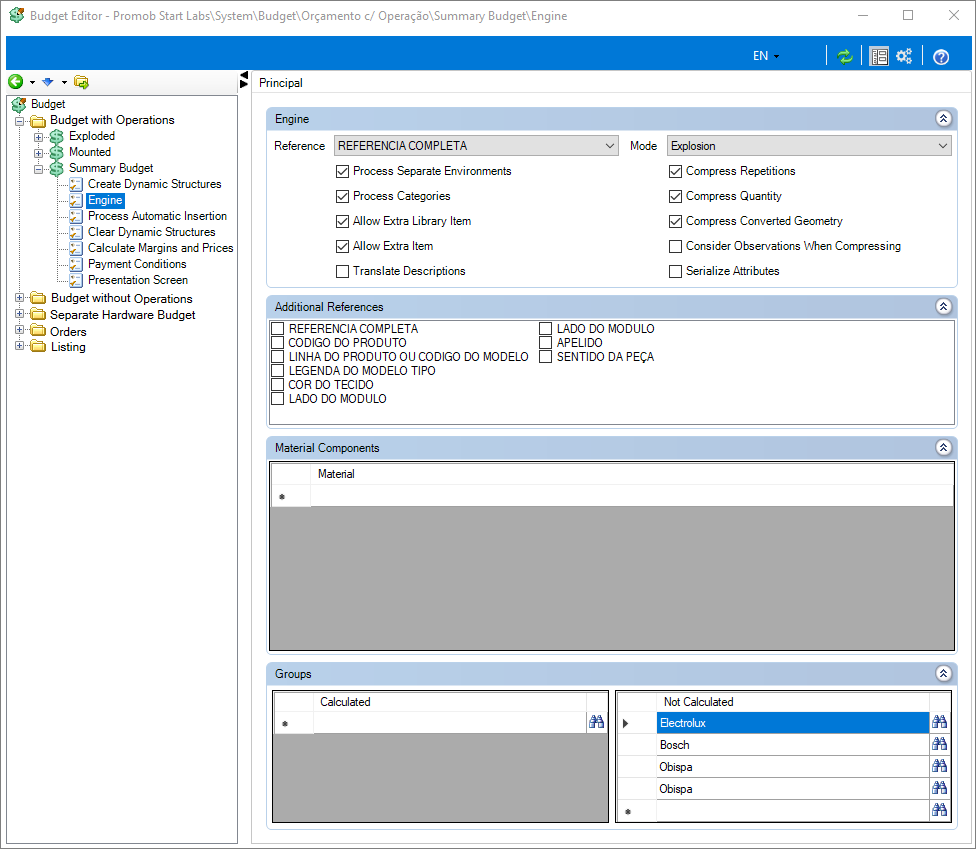This screenshot has height=849, width=976.
Task: Select the Engine tree item
Action: (x=105, y=200)
